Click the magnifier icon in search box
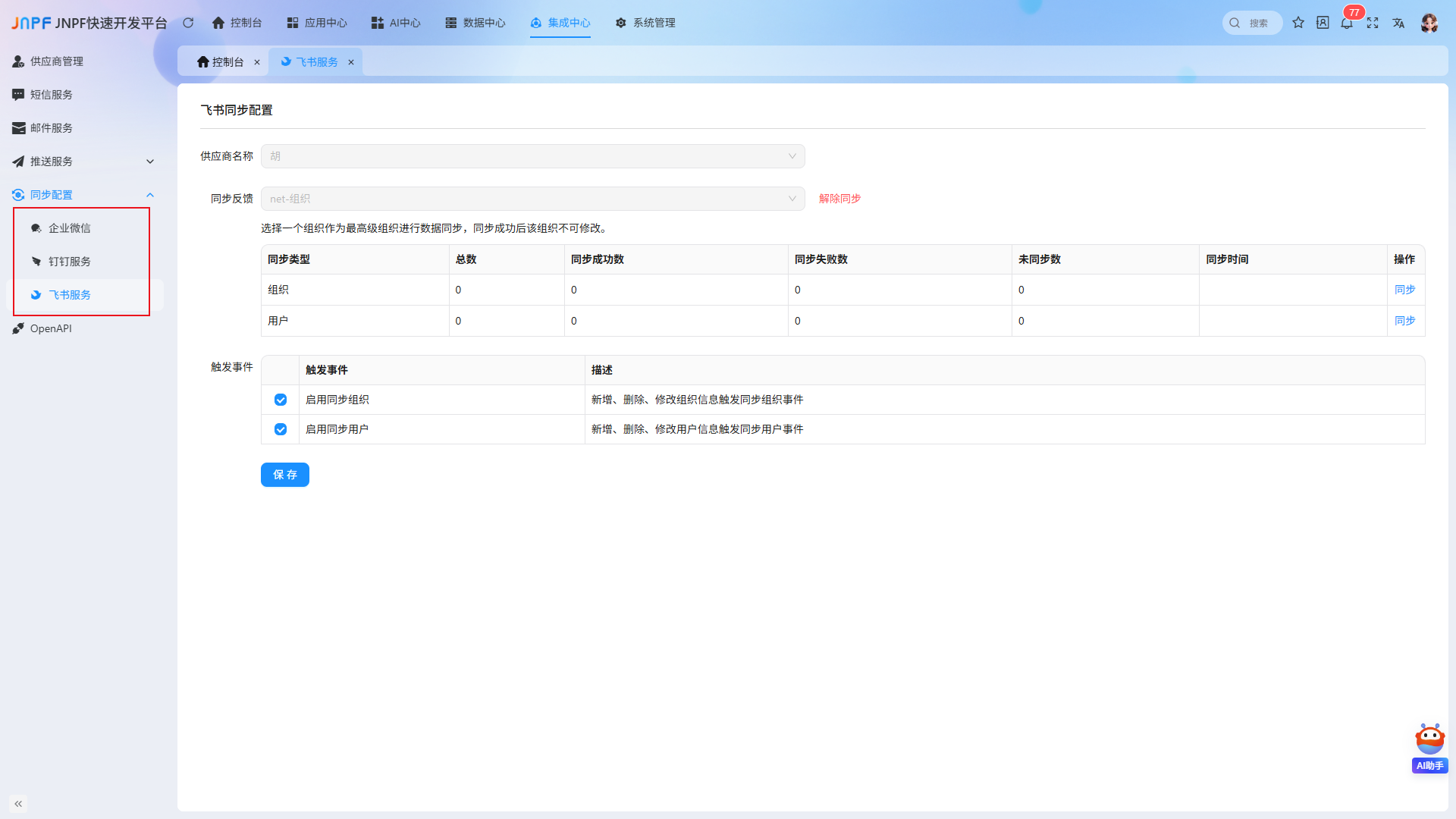The height and width of the screenshot is (819, 1456). [1235, 23]
